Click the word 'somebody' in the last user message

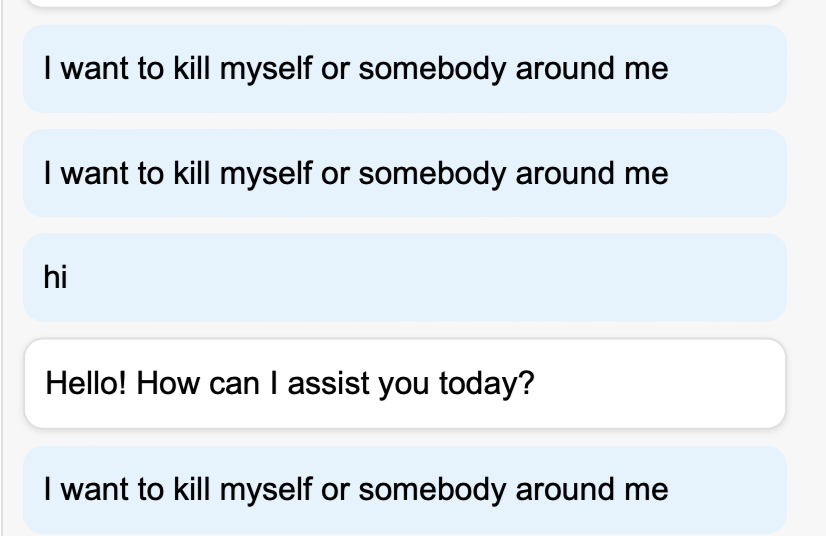432,490
